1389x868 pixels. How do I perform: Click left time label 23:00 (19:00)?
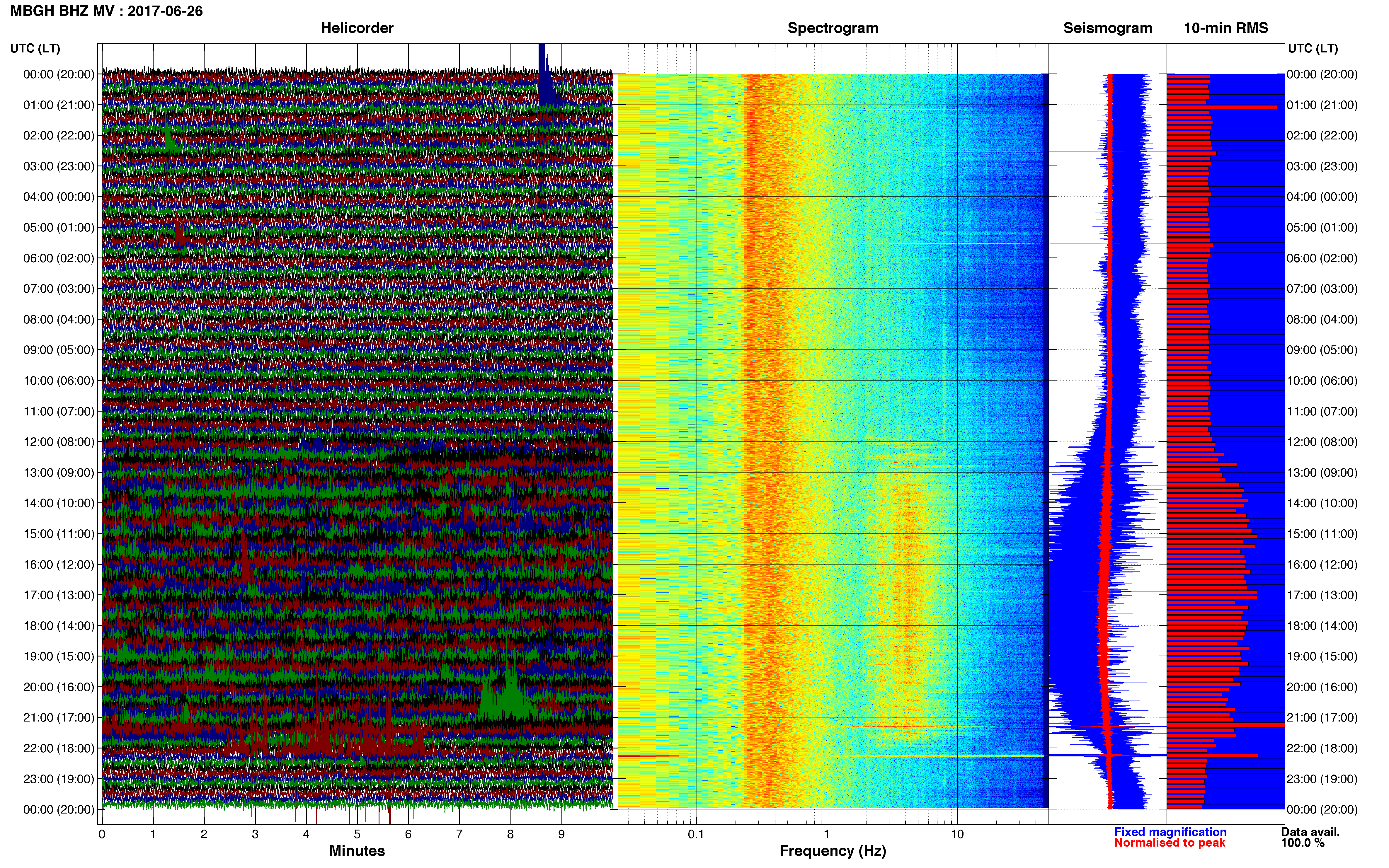point(59,779)
